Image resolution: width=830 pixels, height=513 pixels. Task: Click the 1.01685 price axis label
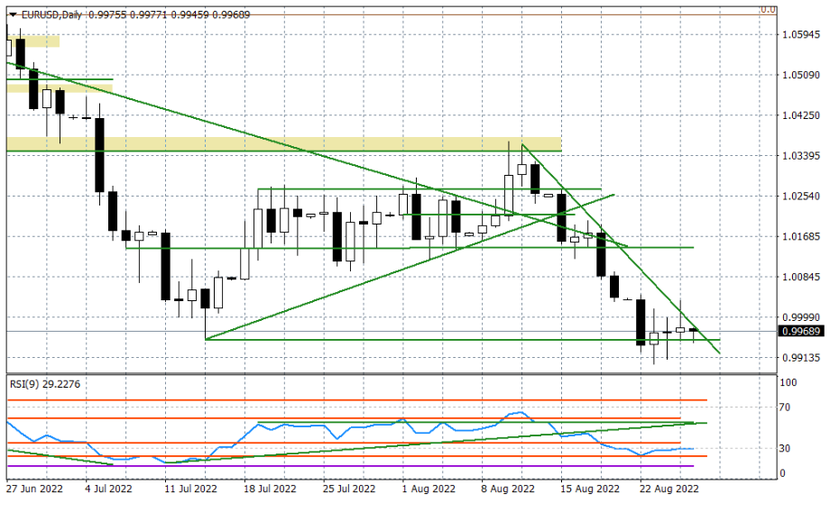coord(801,237)
